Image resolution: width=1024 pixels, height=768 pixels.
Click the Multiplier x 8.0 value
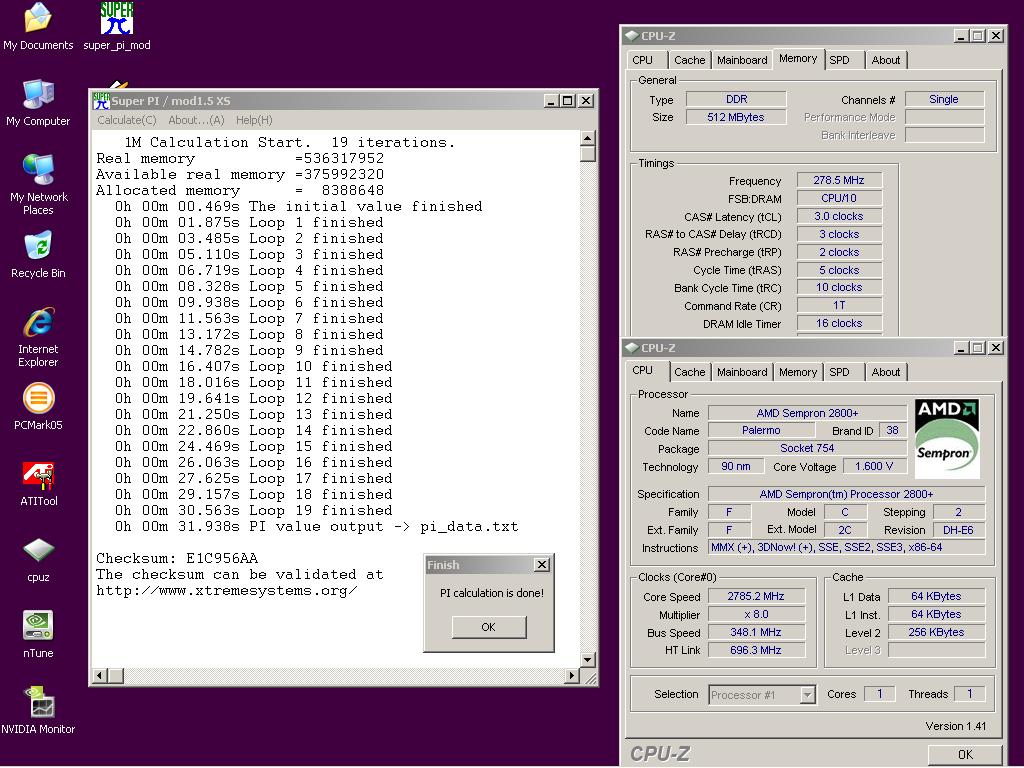(x=756, y=615)
